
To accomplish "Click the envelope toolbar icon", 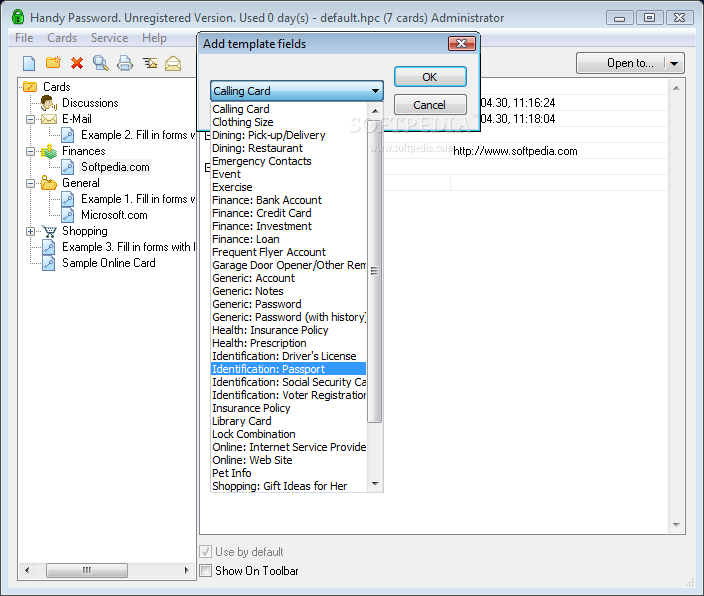I will [173, 64].
